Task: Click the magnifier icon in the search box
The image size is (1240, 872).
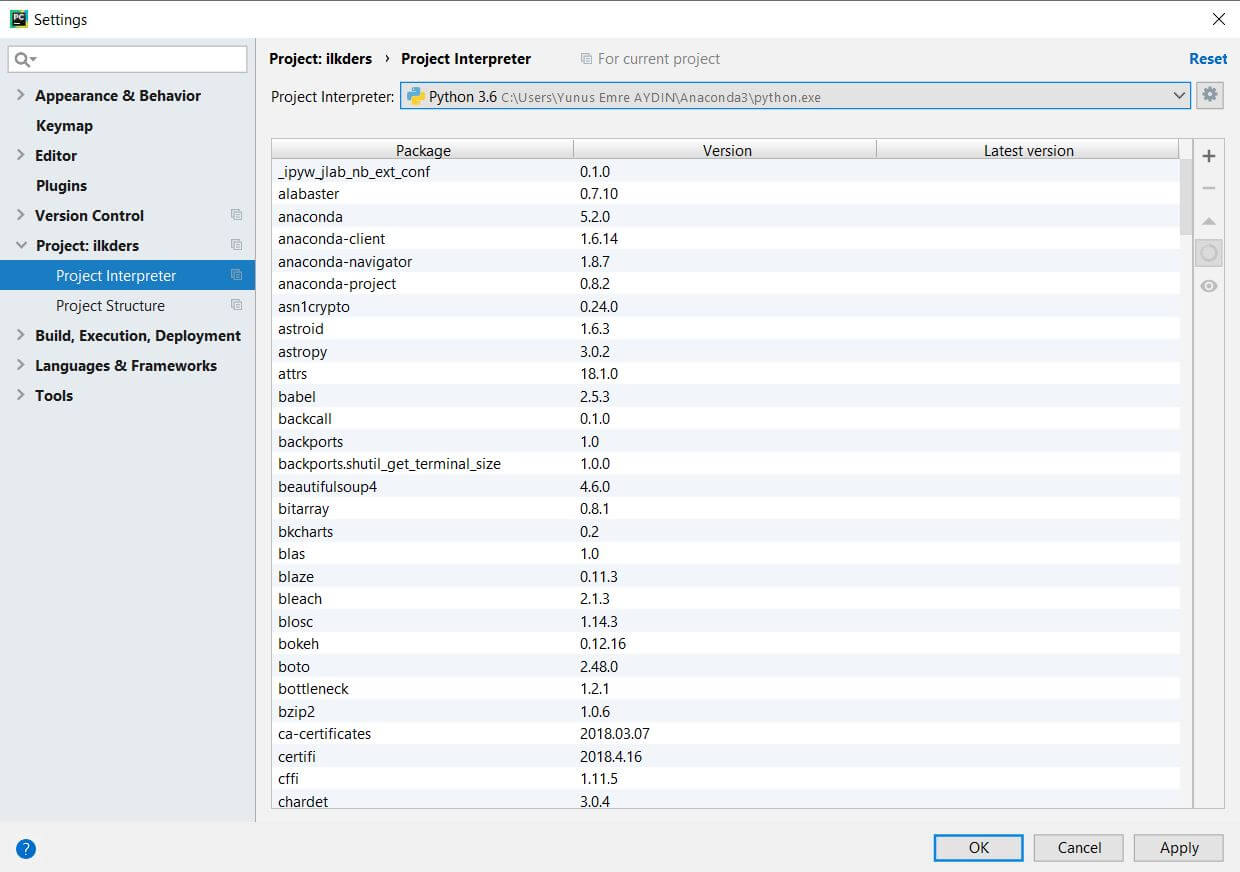Action: [24, 60]
